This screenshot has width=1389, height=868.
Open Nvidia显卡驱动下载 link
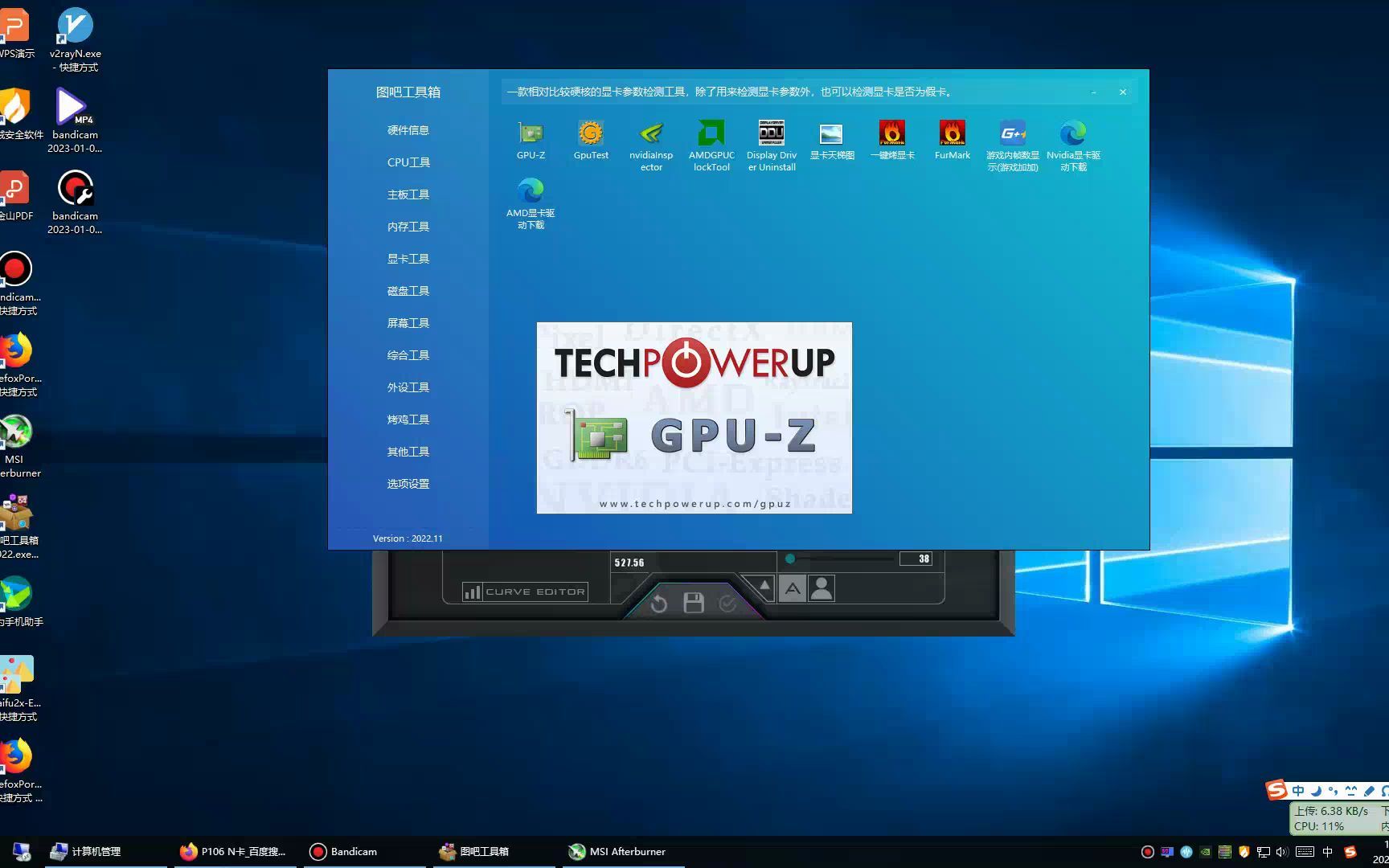(x=1073, y=145)
